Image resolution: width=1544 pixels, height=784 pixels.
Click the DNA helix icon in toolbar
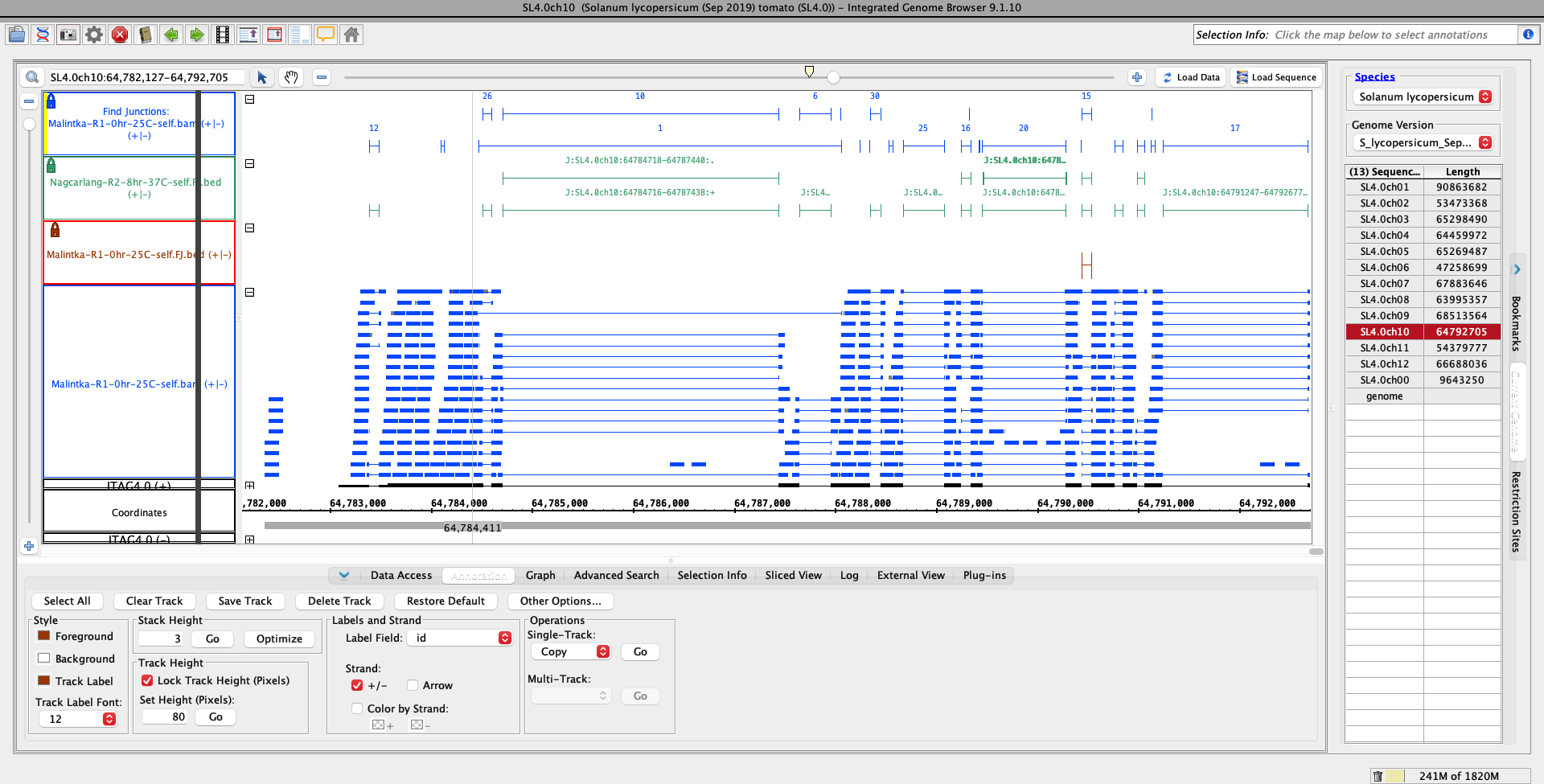pyautogui.click(x=43, y=35)
